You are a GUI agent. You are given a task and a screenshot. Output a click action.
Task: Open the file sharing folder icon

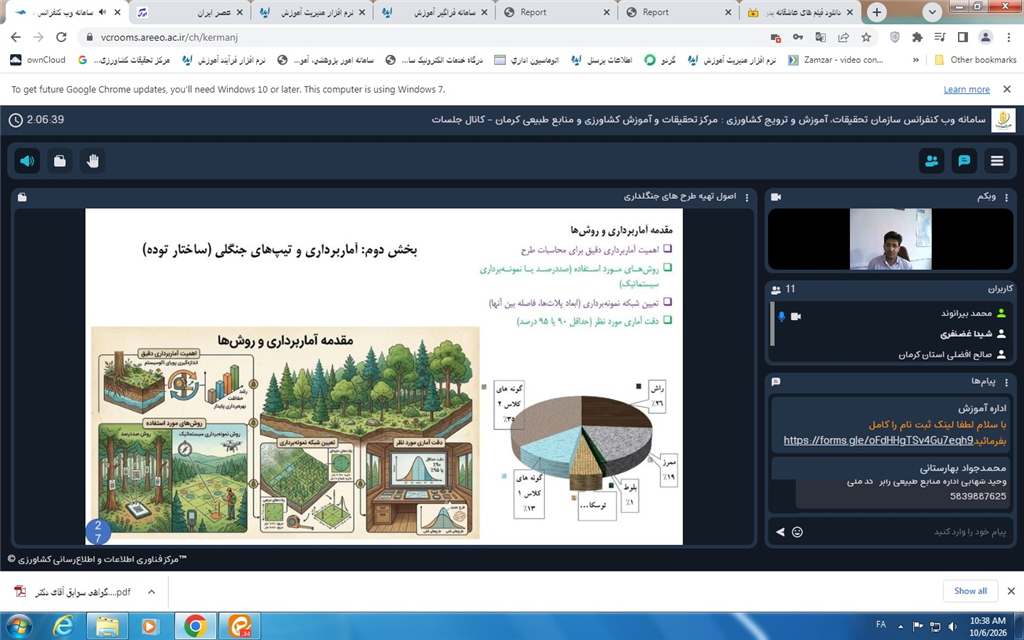(59, 161)
